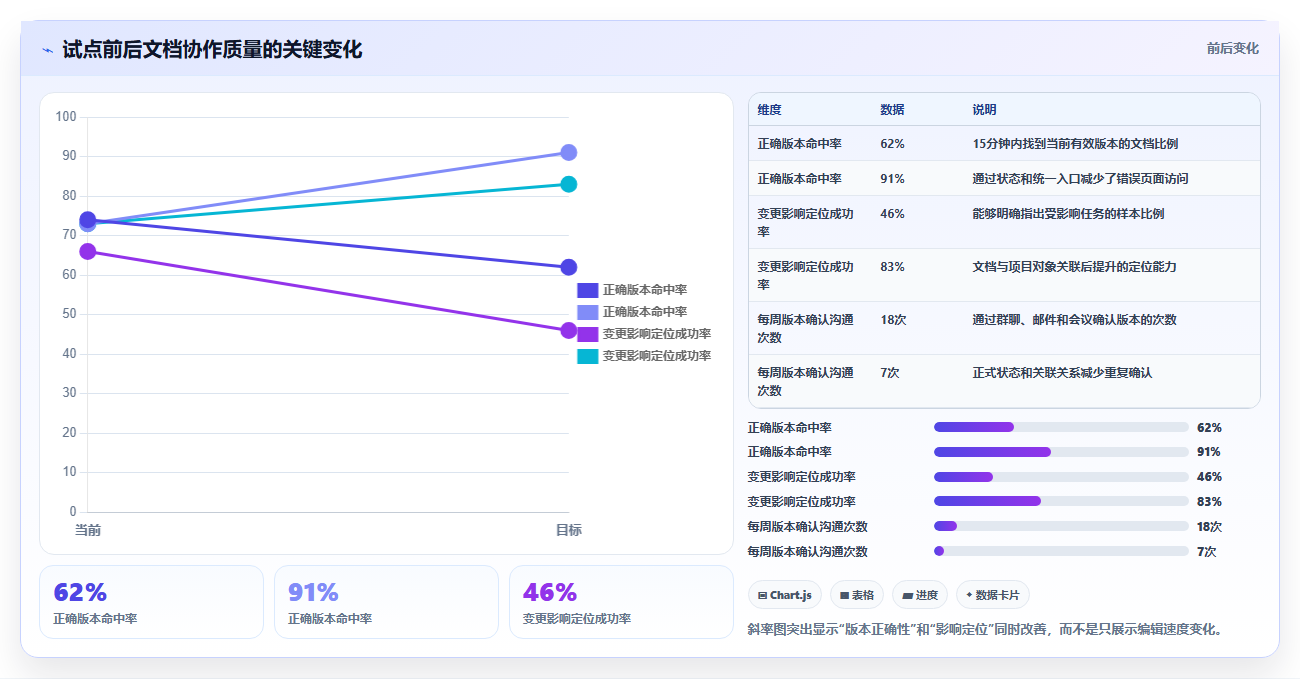This screenshot has width=1300, height=679.
Task: Click the 18次 progress bar for 每周版本确认沟通次数
Action: point(1061,526)
